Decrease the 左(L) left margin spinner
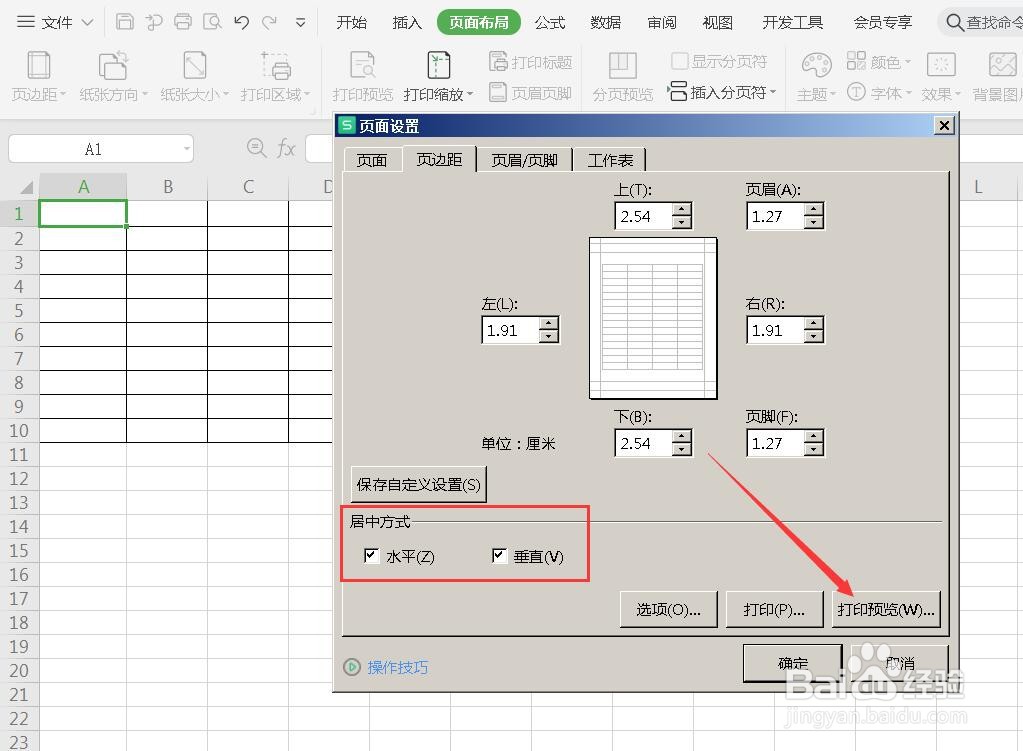Viewport: 1023px width, 751px height. 549,337
